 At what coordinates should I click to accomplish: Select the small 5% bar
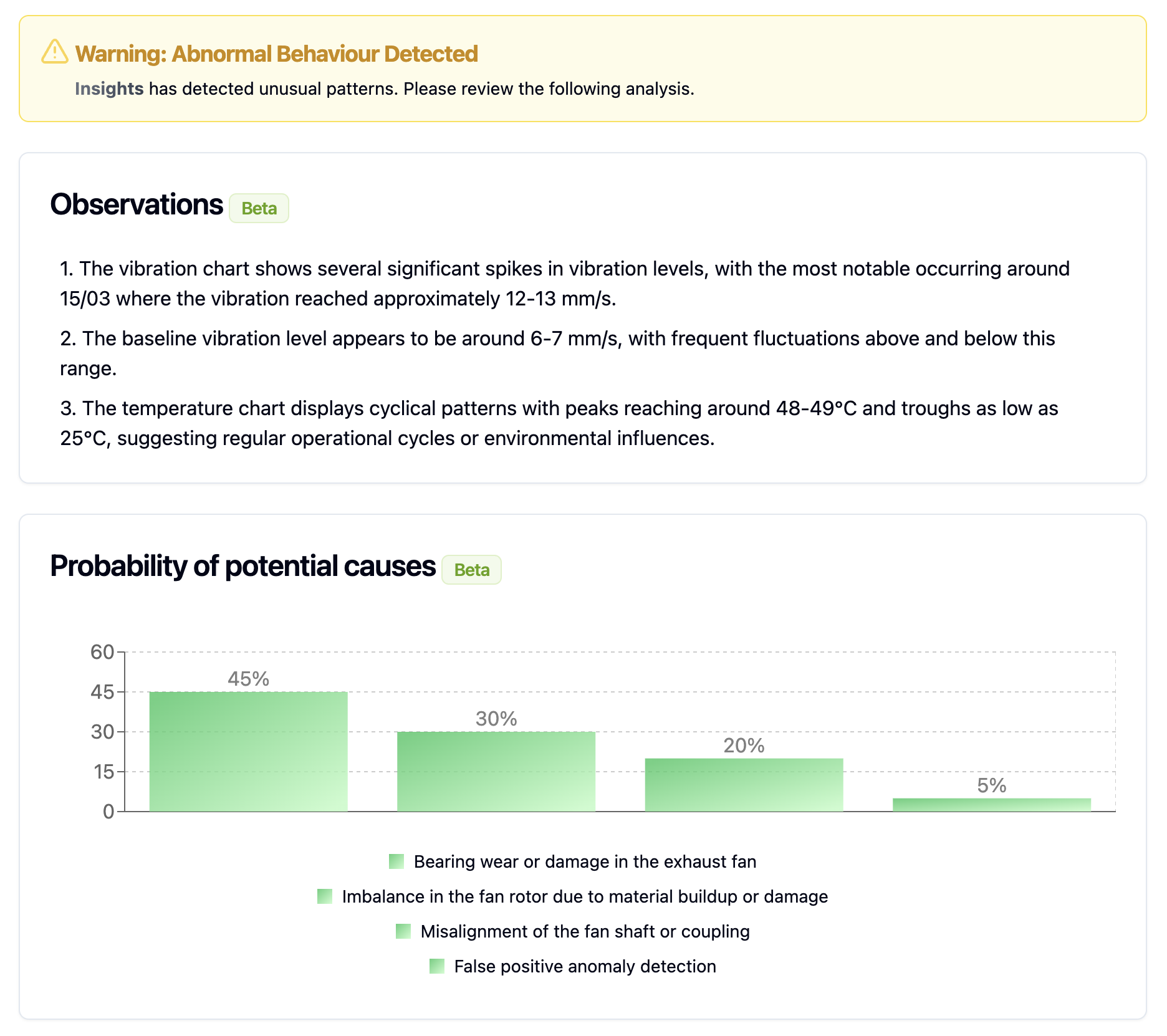(991, 805)
